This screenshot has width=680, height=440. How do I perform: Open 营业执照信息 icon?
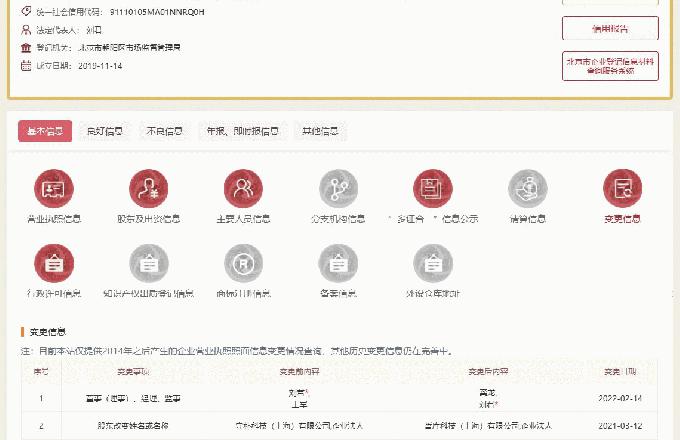coord(54,189)
